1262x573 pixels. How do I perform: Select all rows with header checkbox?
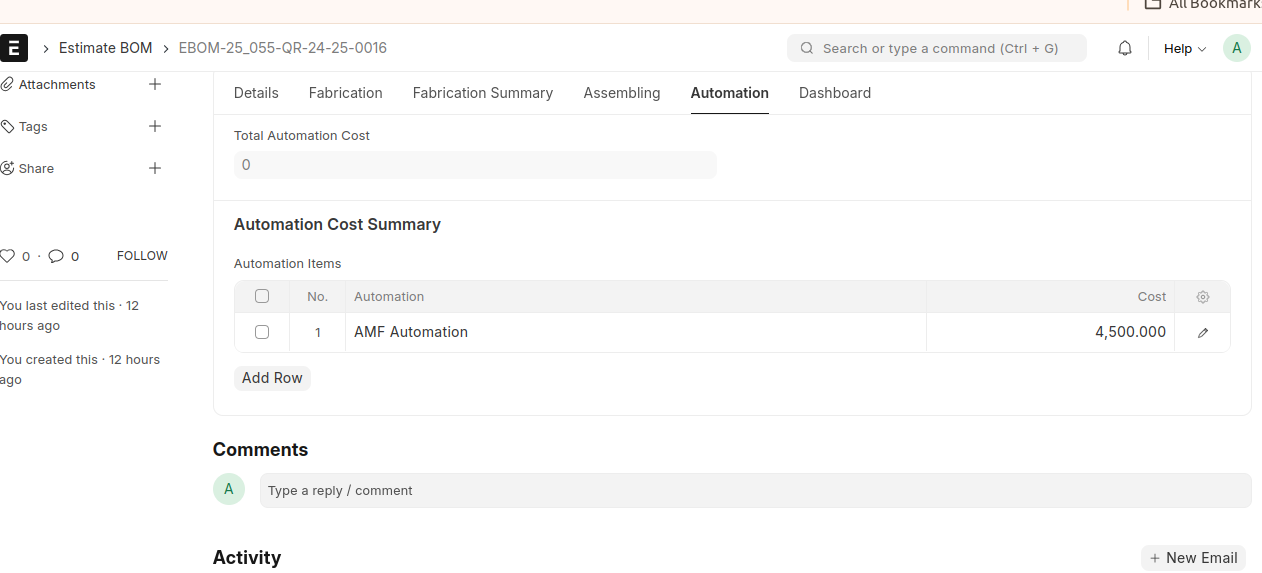point(262,296)
